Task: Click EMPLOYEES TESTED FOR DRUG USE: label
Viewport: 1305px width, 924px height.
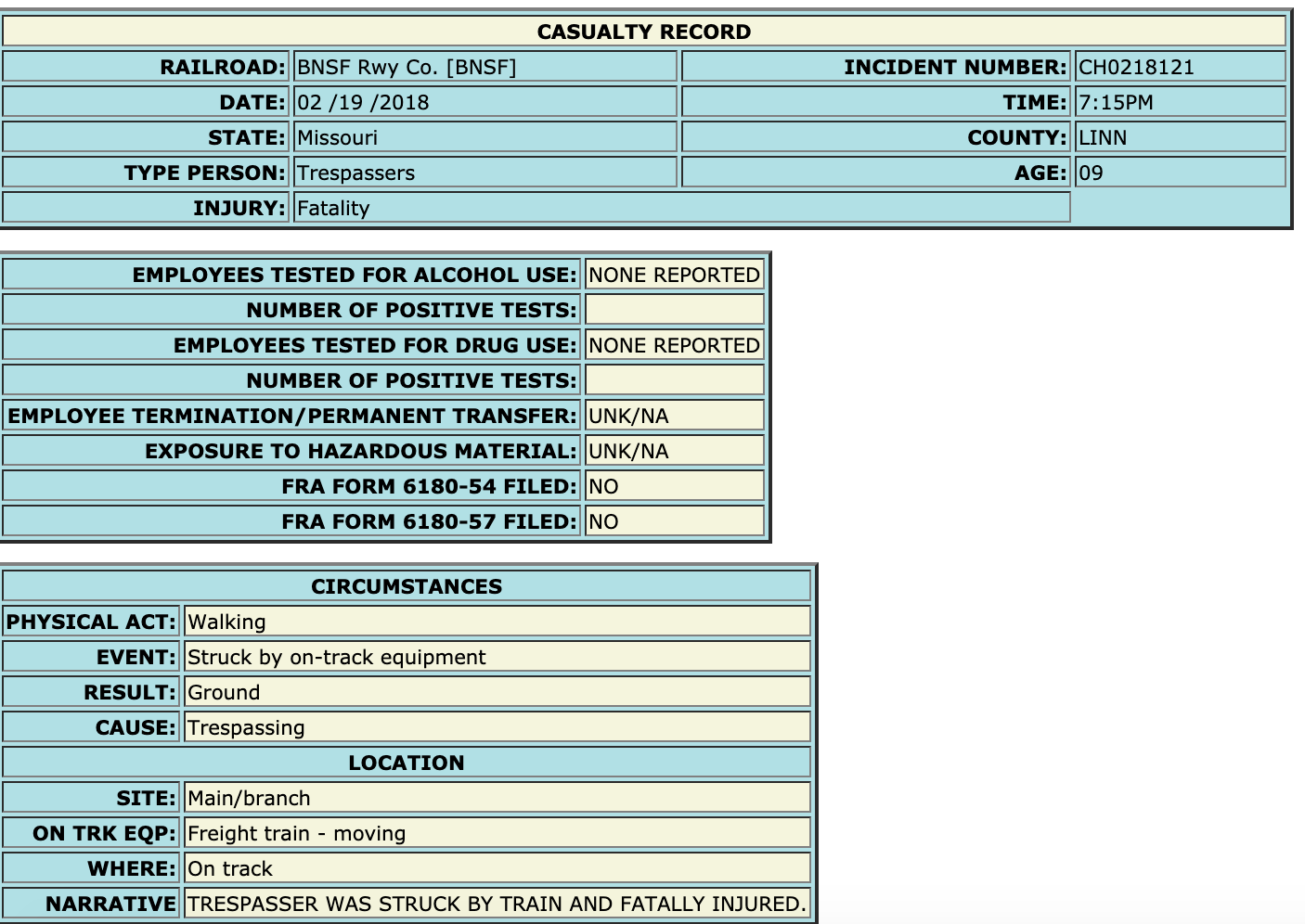Action: coord(375,345)
